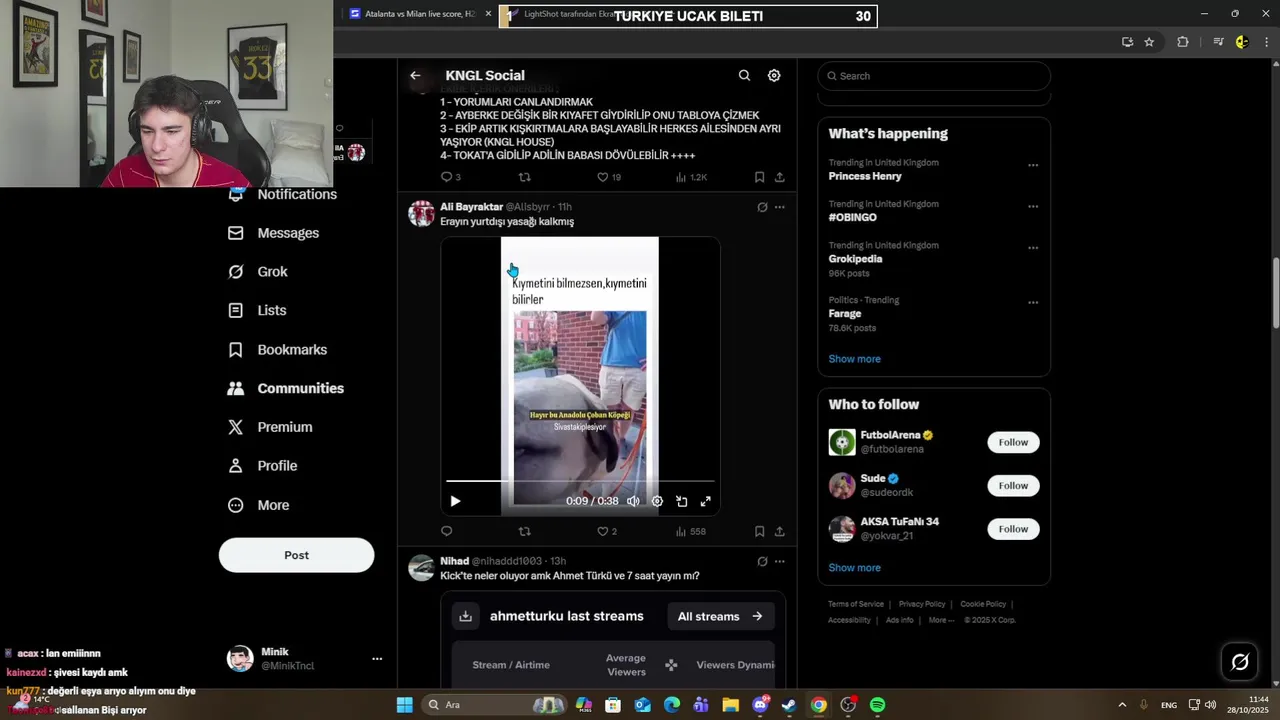Bookmark the post with 19 likes
The image size is (1280, 720).
click(759, 177)
